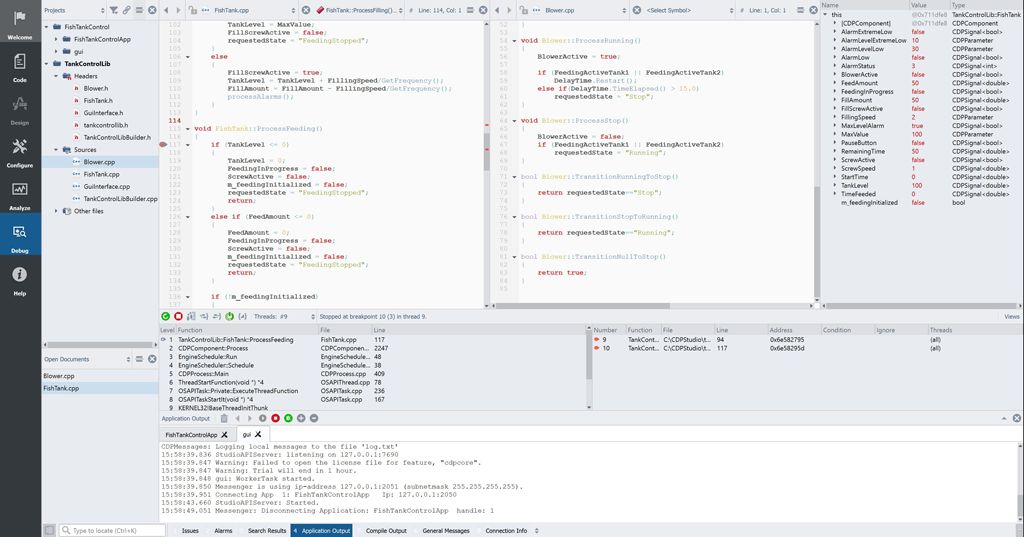Close the Projects side pane

click(x=152, y=10)
